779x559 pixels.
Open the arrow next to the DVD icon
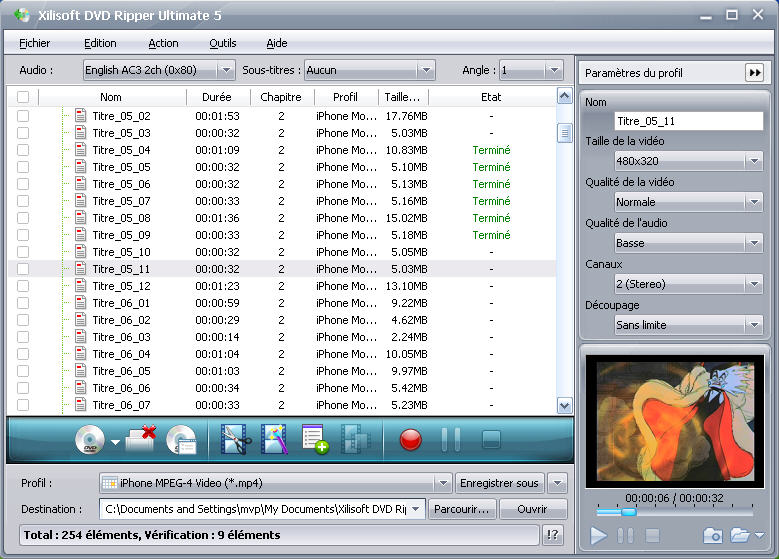(115, 442)
